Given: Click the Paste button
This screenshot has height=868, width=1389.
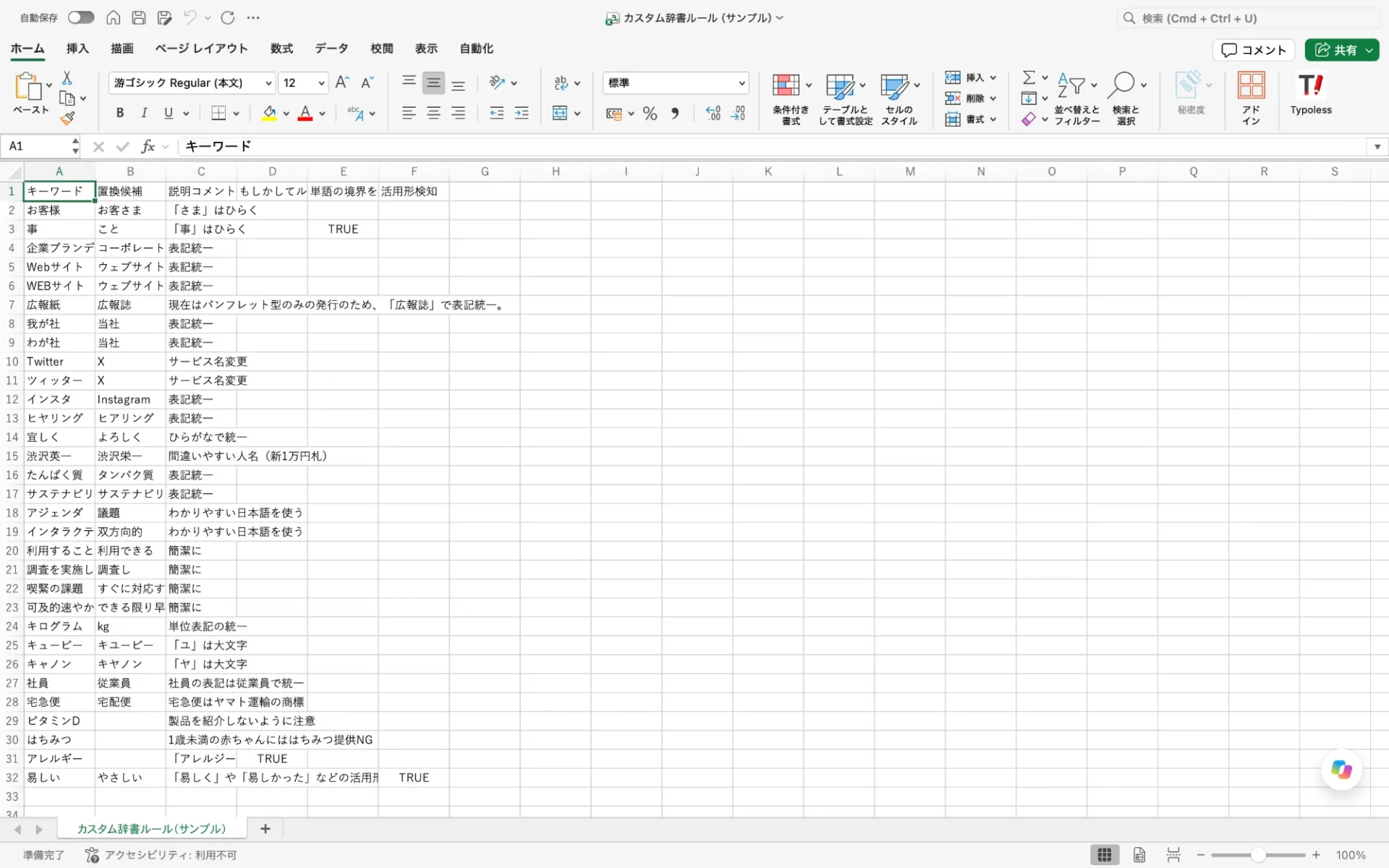Looking at the screenshot, I should click(x=30, y=93).
